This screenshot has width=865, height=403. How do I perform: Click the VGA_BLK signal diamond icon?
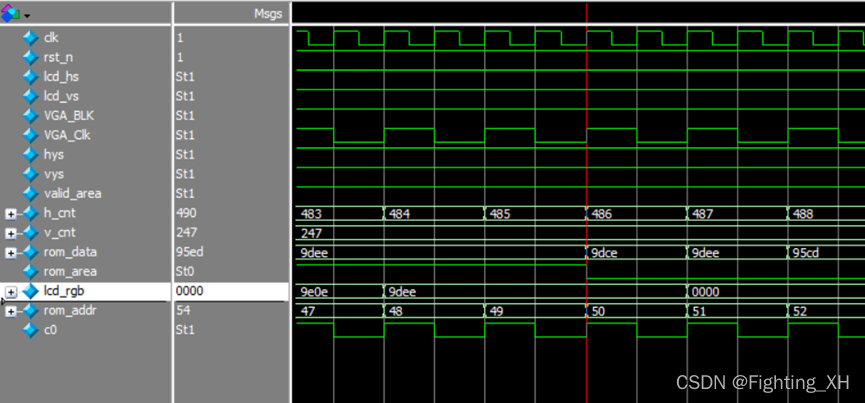click(x=30, y=116)
